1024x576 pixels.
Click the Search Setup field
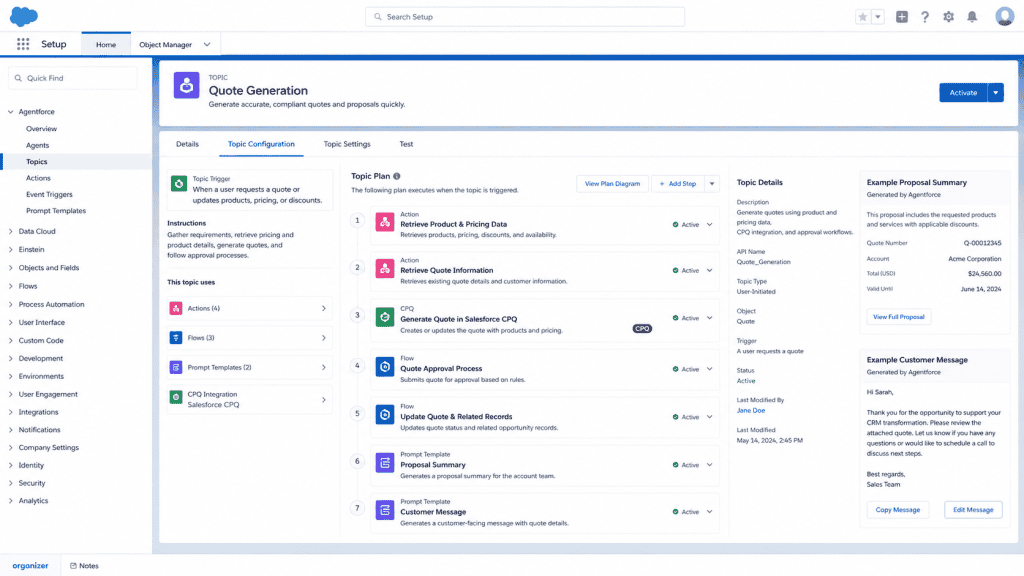coord(524,17)
